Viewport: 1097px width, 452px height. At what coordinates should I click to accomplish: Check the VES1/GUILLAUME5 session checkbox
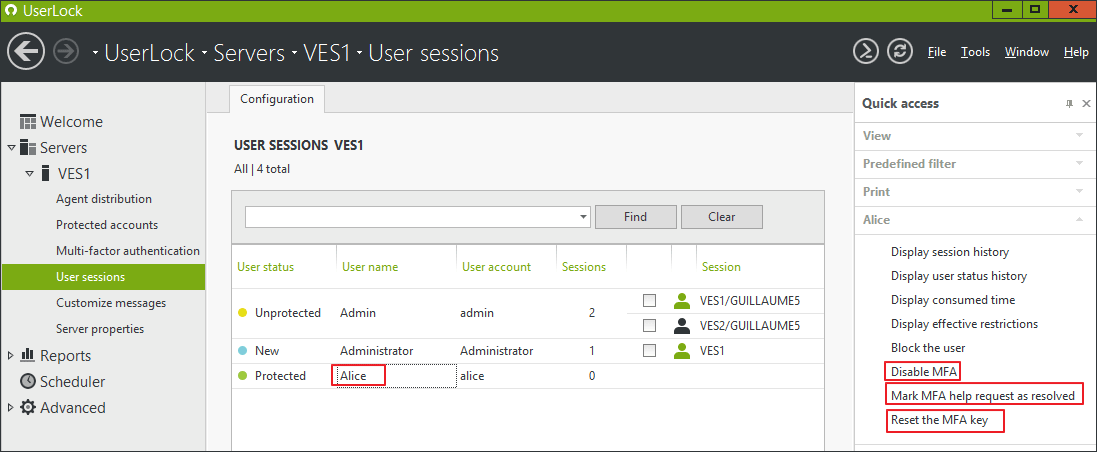pos(650,300)
